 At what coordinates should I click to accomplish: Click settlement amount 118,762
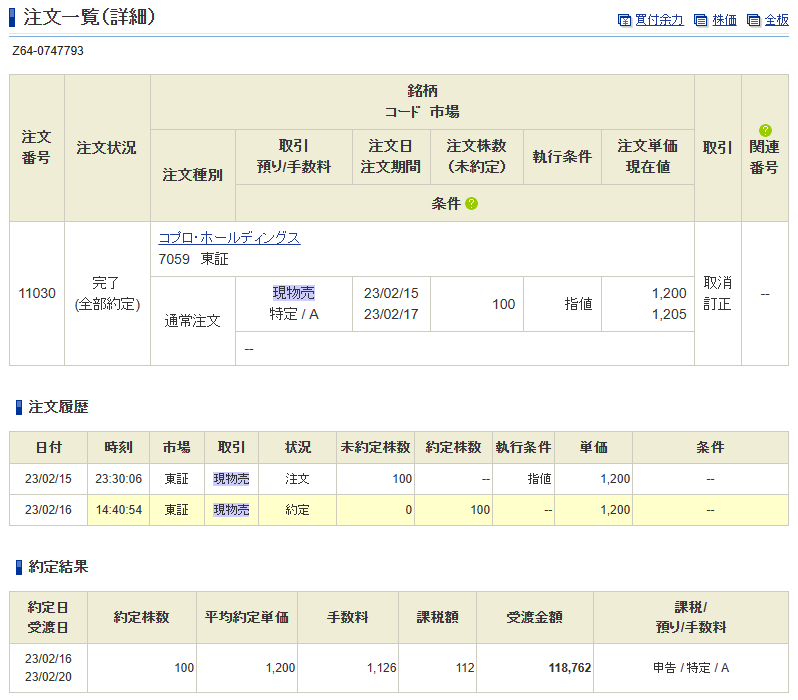coord(570,667)
